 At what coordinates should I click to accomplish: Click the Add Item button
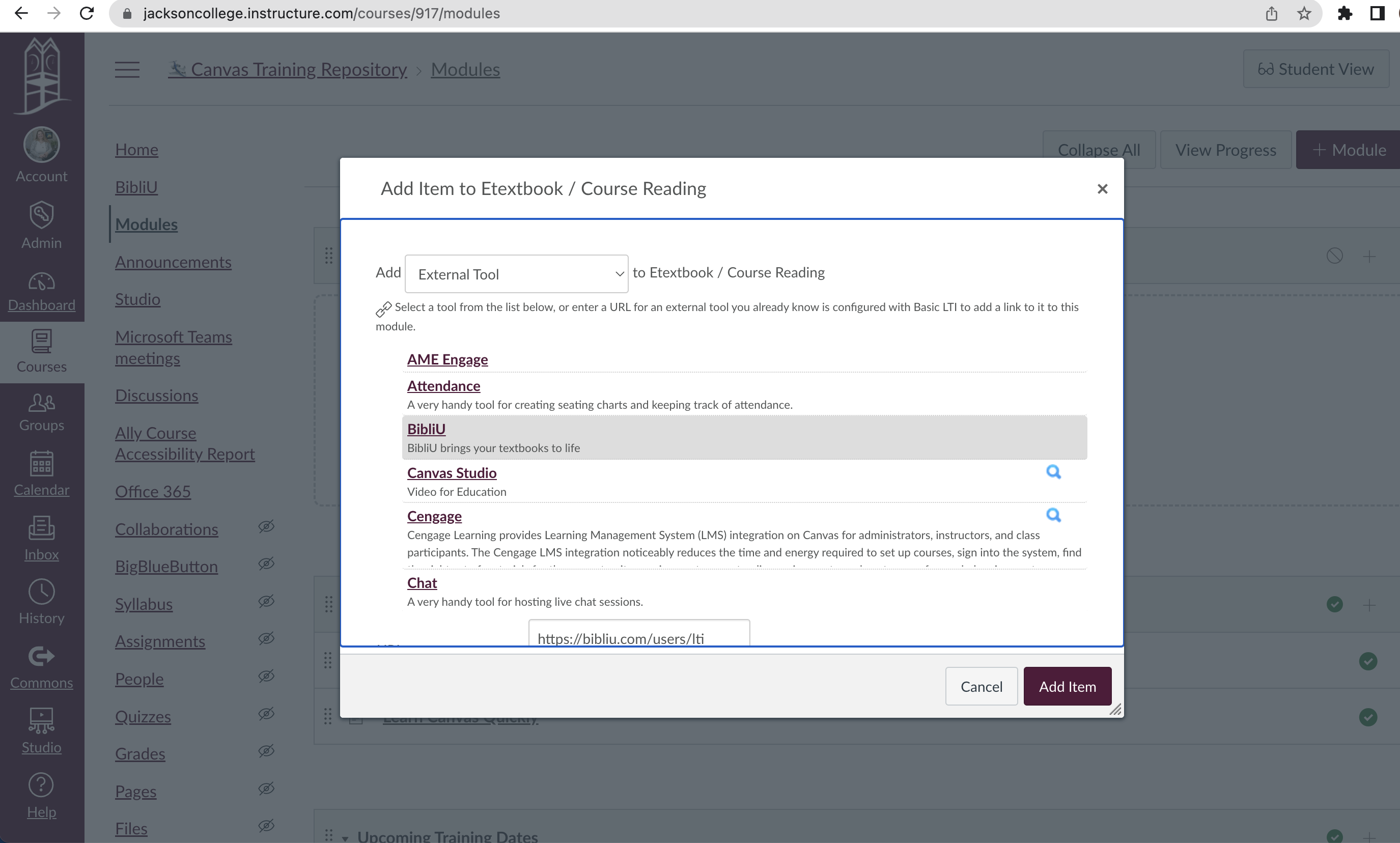(1067, 686)
